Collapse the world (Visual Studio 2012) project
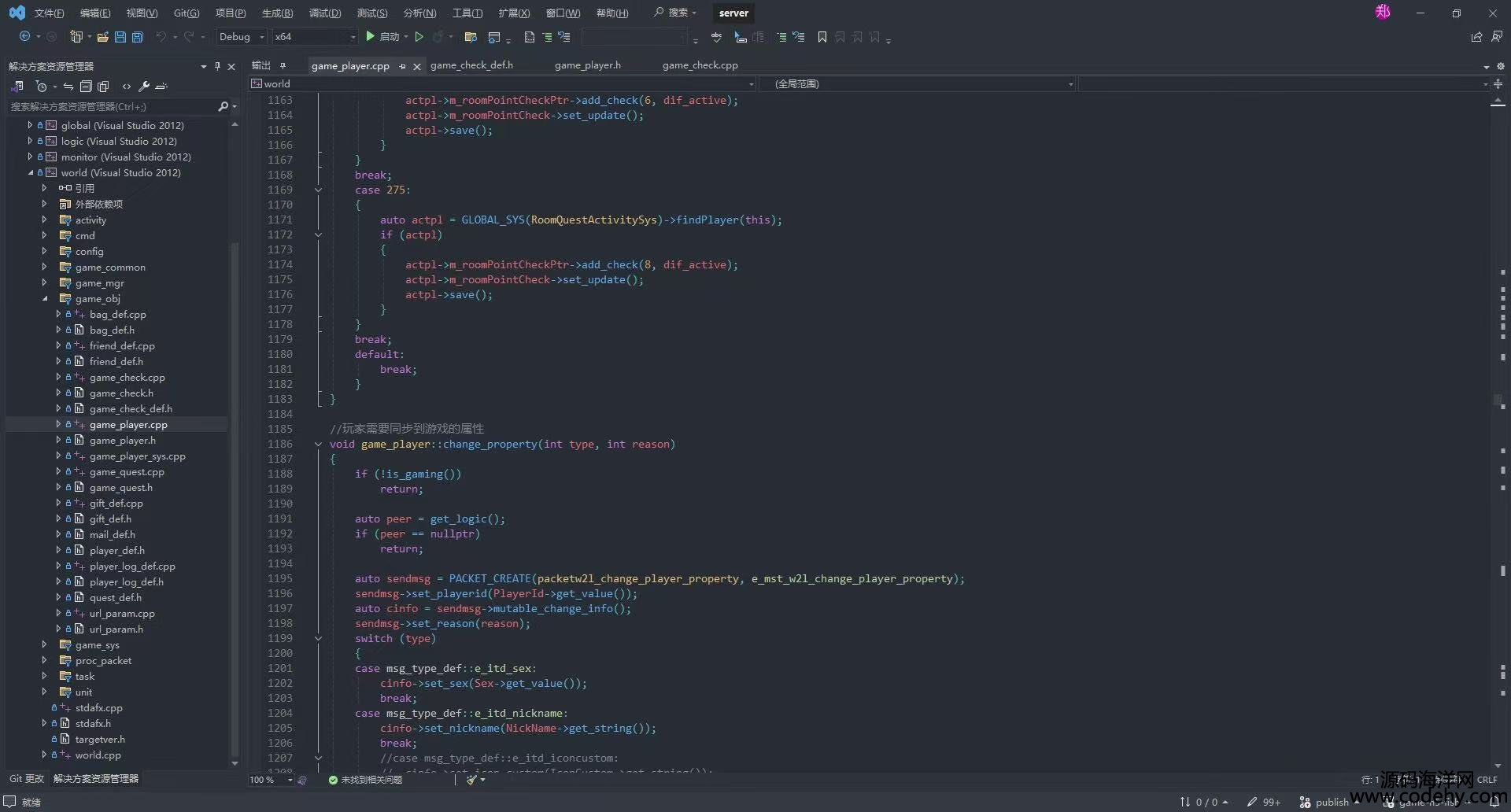 (x=30, y=172)
